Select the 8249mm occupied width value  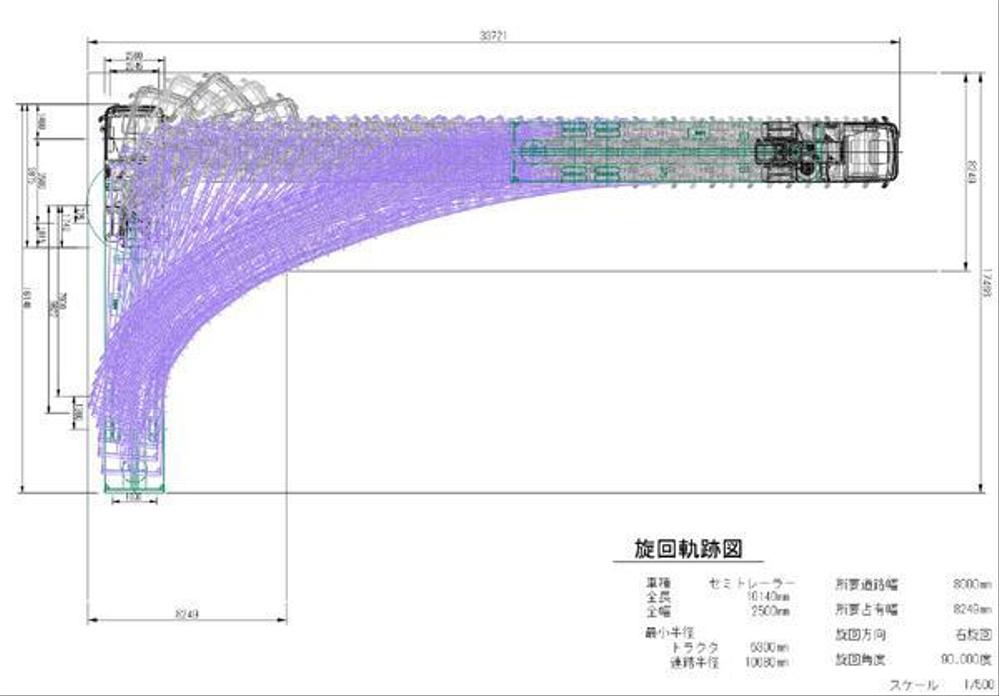pyautogui.click(x=972, y=609)
